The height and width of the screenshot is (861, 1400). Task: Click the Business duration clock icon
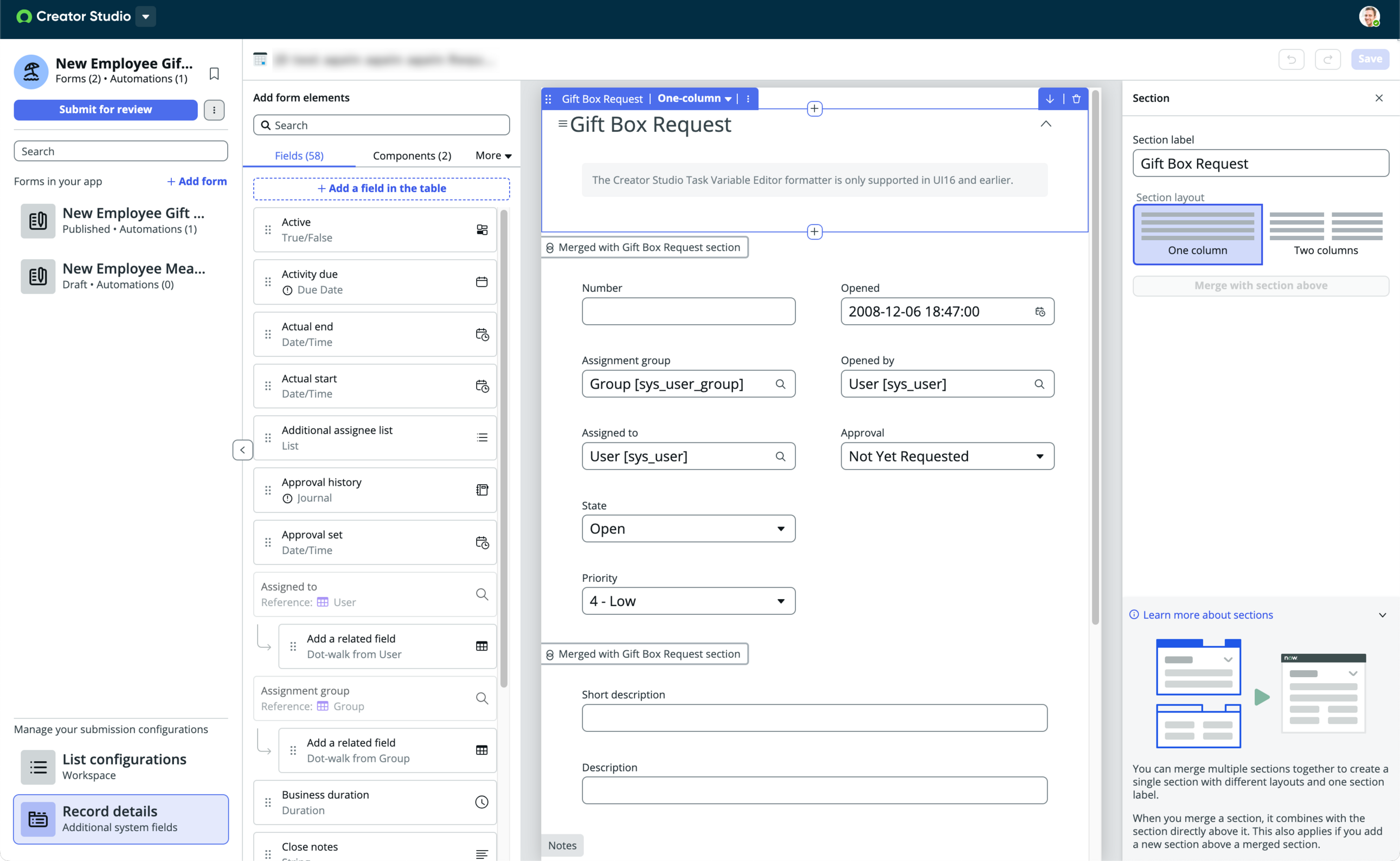[481, 802]
